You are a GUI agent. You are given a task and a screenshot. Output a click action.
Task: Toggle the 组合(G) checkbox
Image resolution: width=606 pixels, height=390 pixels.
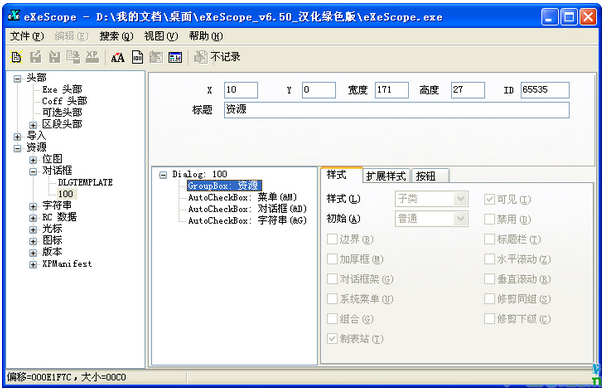coord(332,319)
